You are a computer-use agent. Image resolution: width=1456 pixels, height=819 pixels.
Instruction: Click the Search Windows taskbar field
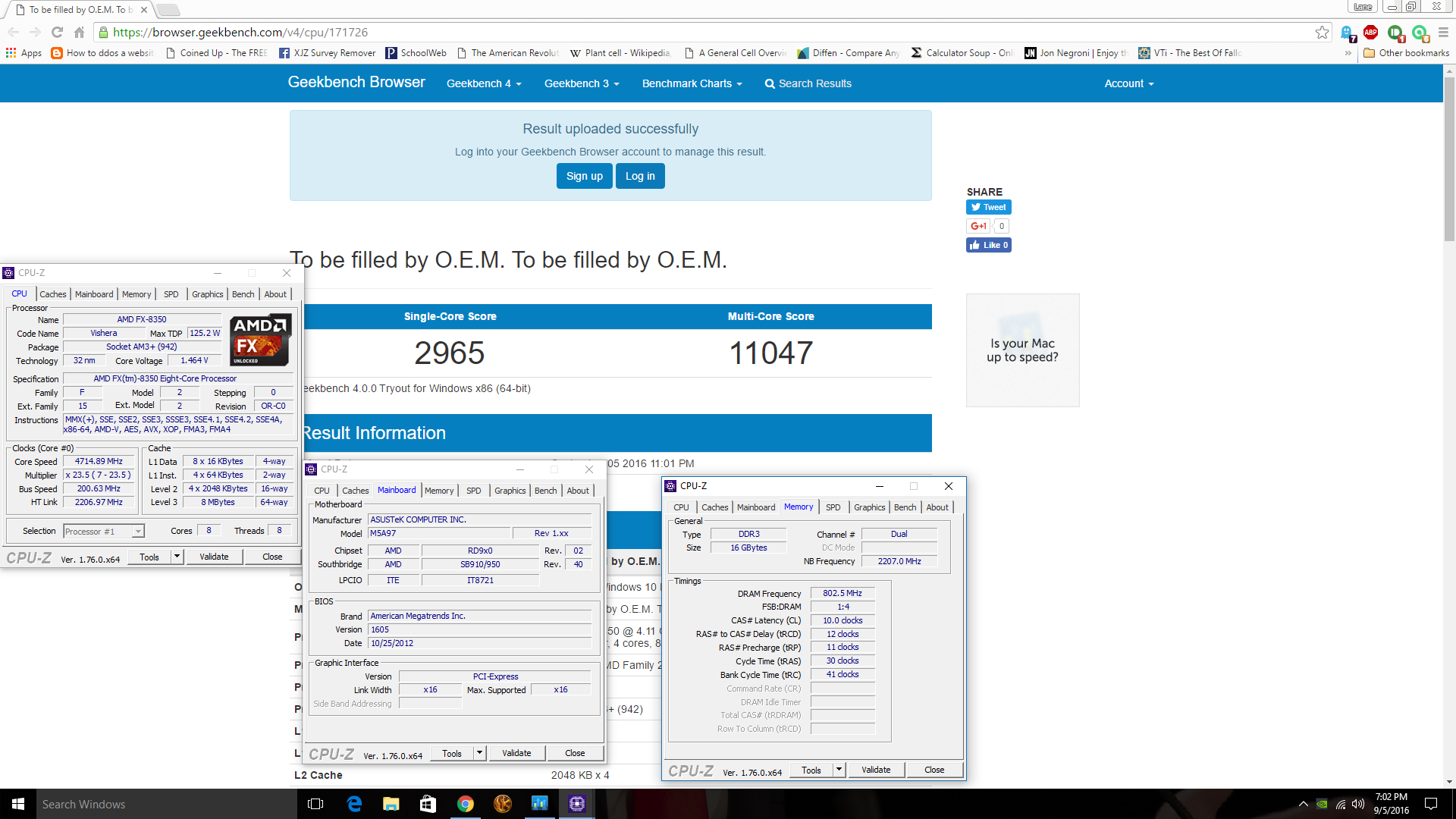(x=167, y=804)
